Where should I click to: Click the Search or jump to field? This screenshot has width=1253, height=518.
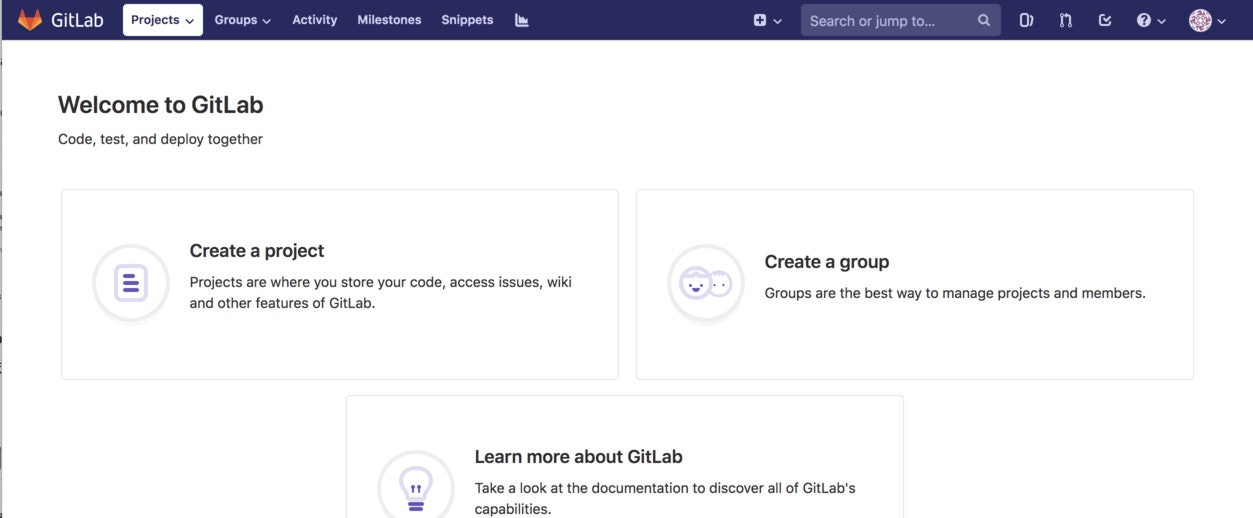click(901, 20)
